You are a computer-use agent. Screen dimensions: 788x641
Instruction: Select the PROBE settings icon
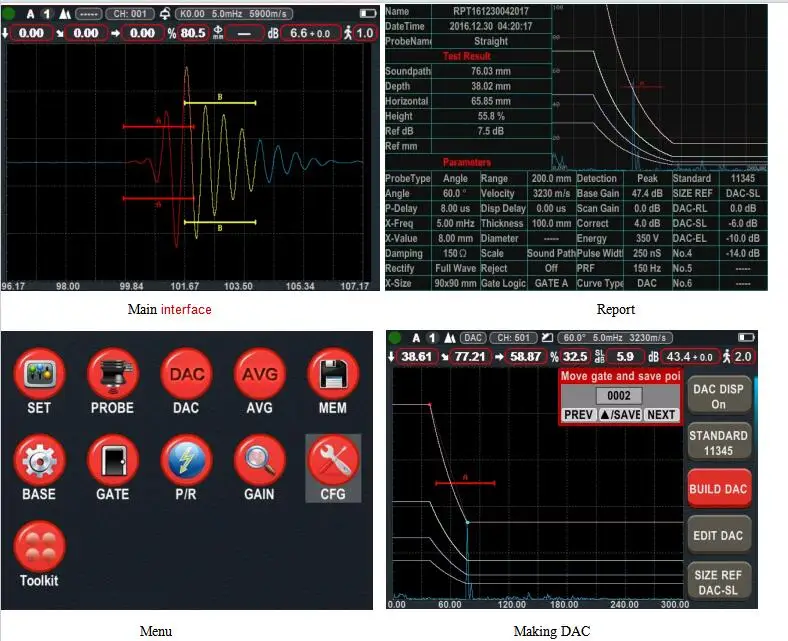click(112, 376)
